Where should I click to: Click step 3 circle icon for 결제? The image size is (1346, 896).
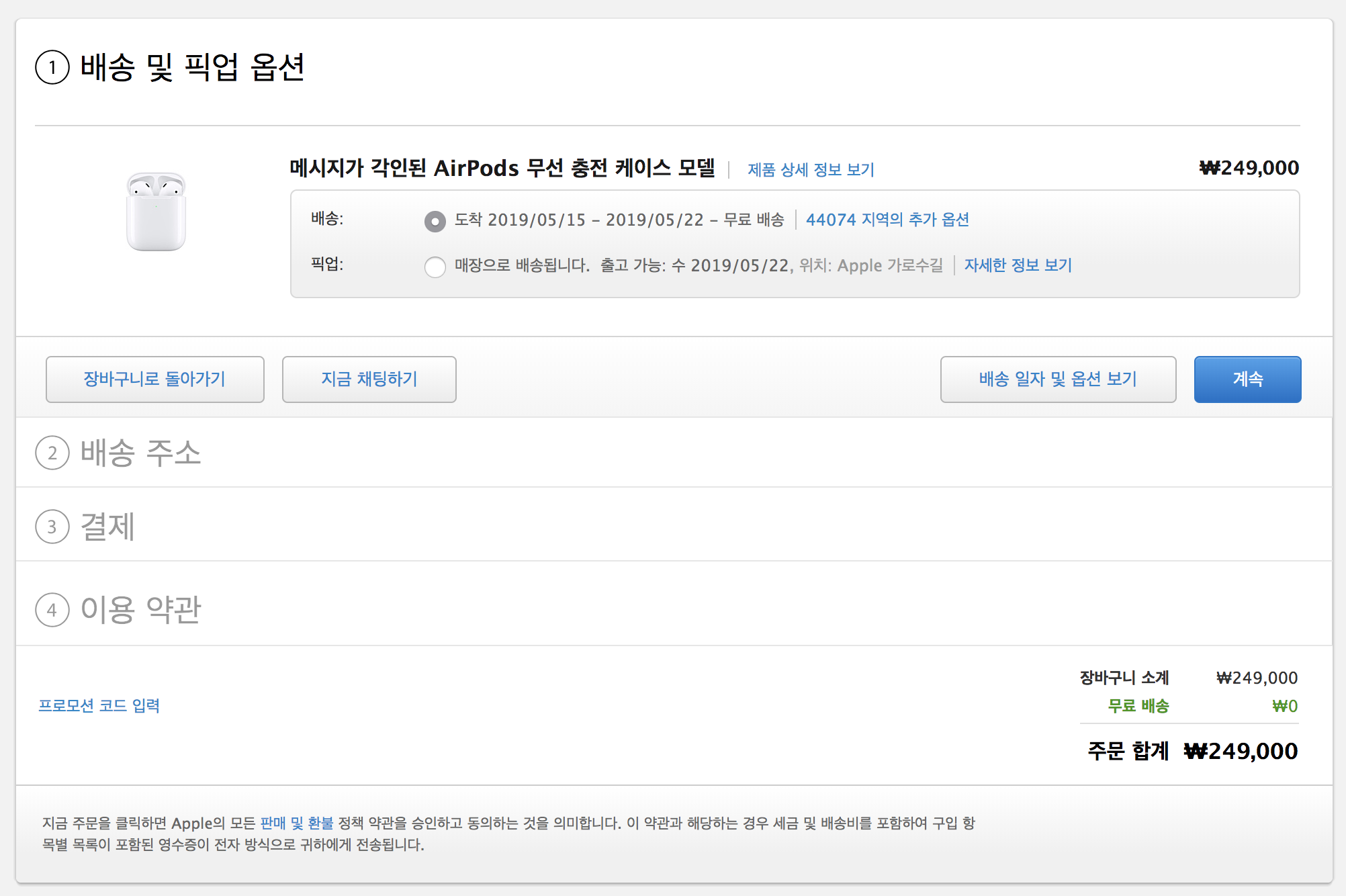tap(52, 527)
